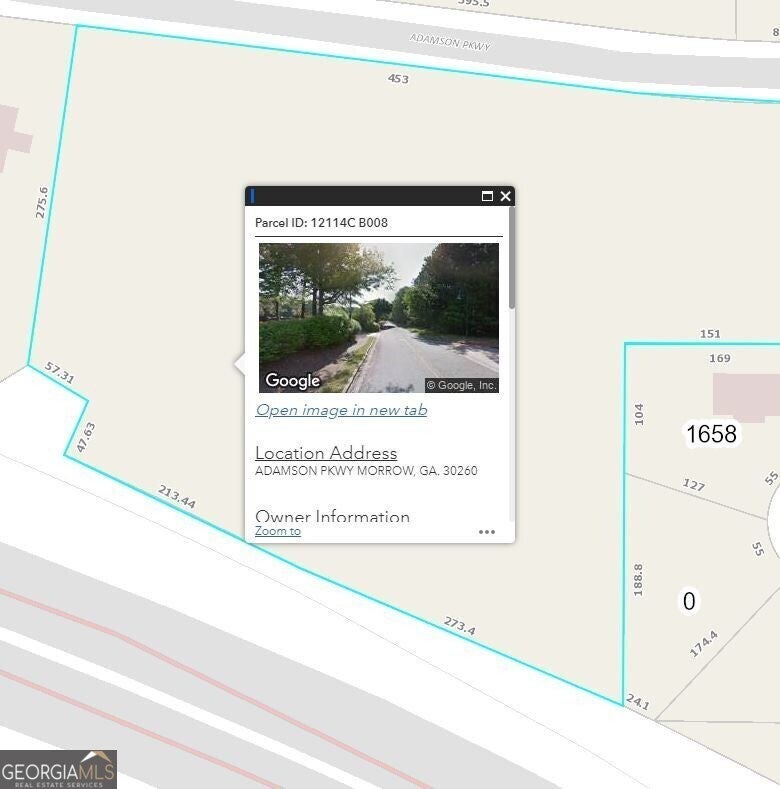Click the 'Zoom to' link
Viewport: 780px width, 789px height.
pos(278,531)
